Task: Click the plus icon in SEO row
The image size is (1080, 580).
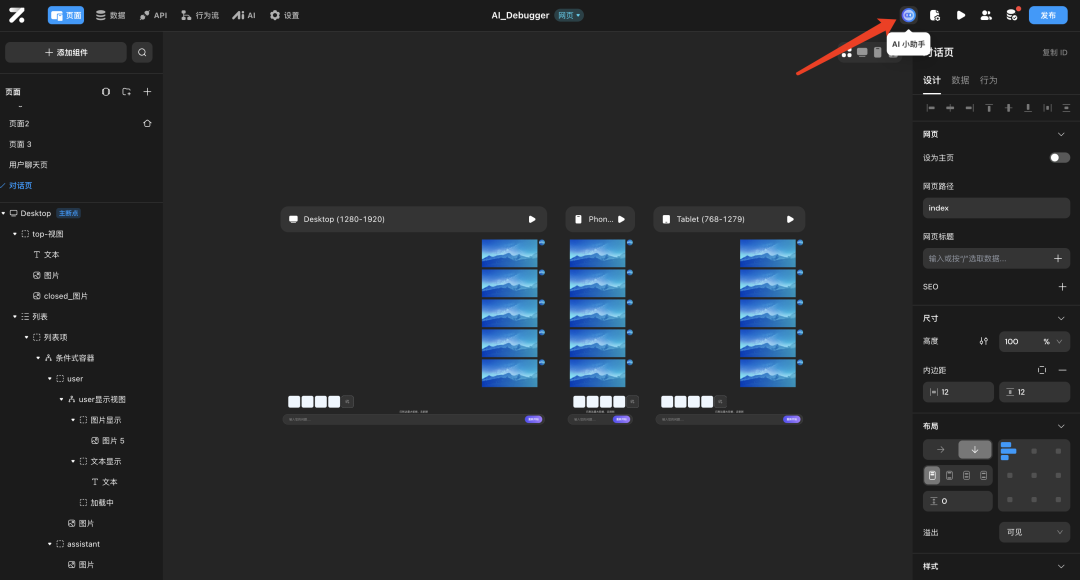Action: pyautogui.click(x=1062, y=287)
